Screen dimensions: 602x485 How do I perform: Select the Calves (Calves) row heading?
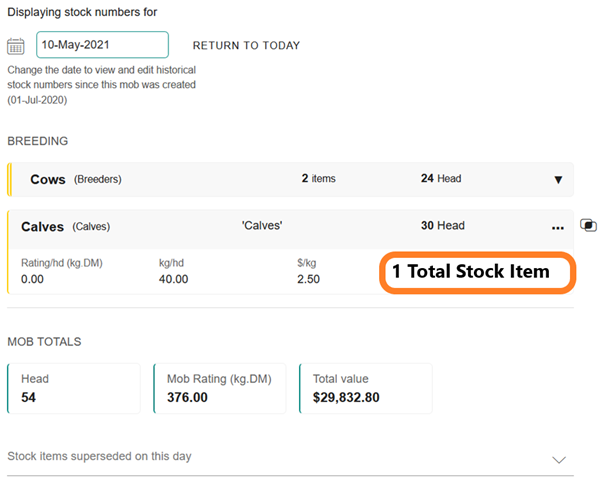[x=70, y=227]
